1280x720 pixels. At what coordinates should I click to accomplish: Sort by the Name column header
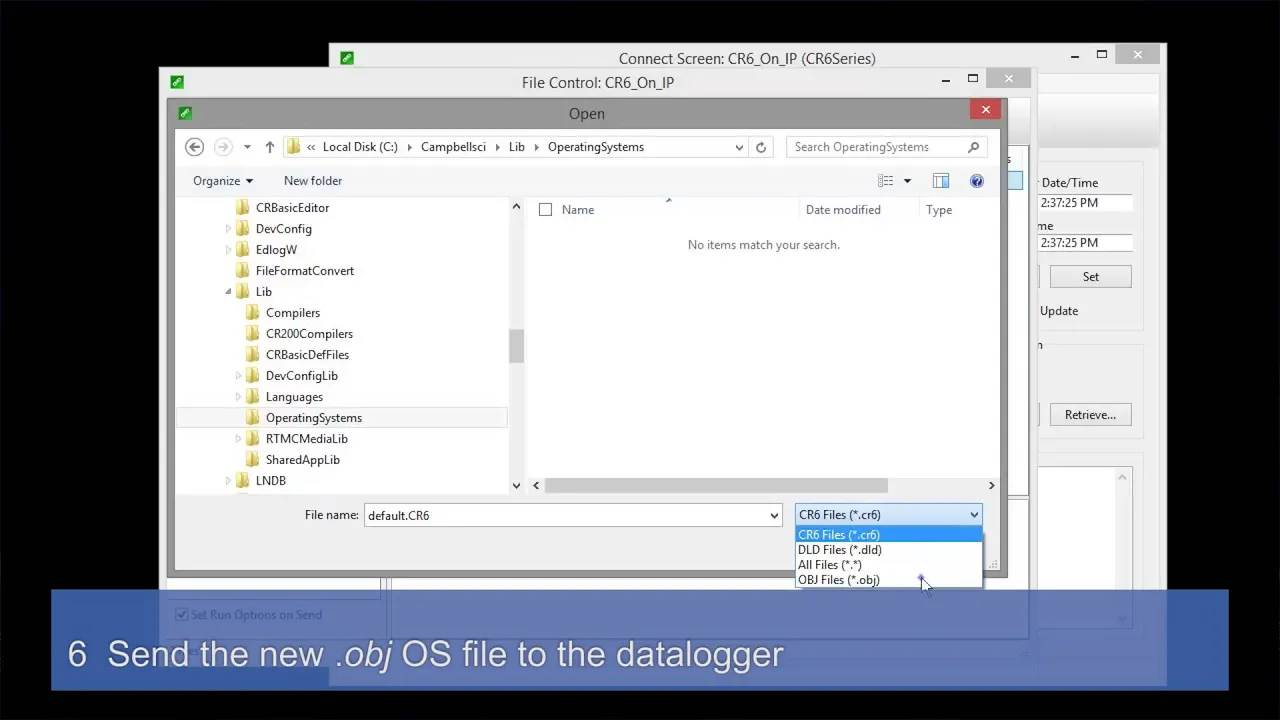pos(578,210)
